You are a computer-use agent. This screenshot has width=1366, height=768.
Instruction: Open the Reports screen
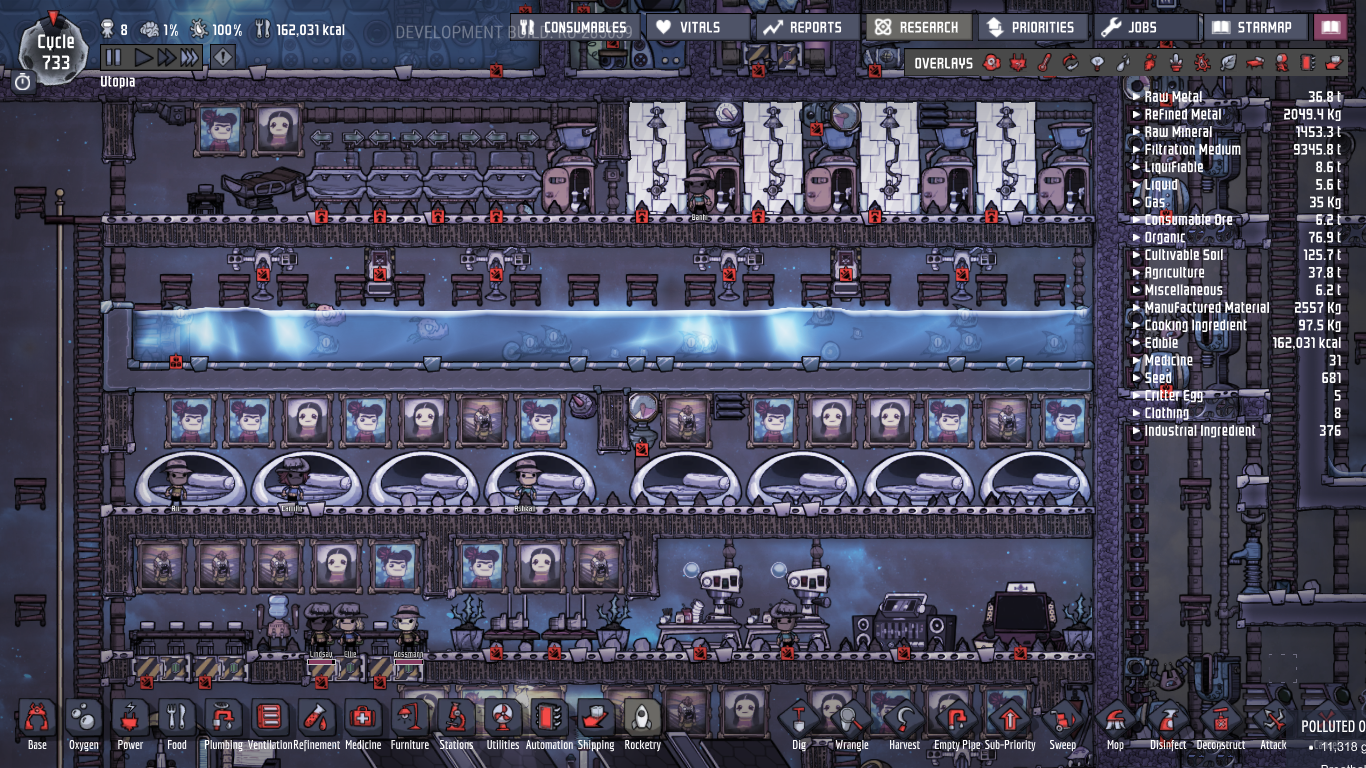tap(807, 27)
